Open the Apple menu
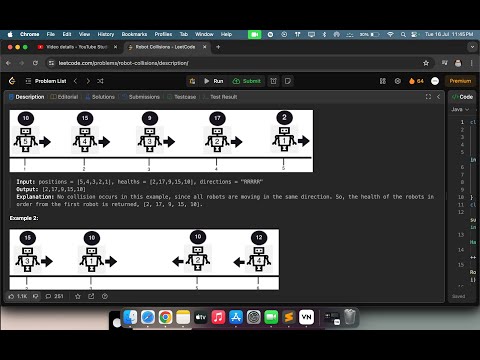Image resolution: width=480 pixels, height=360 pixels. click(x=10, y=34)
